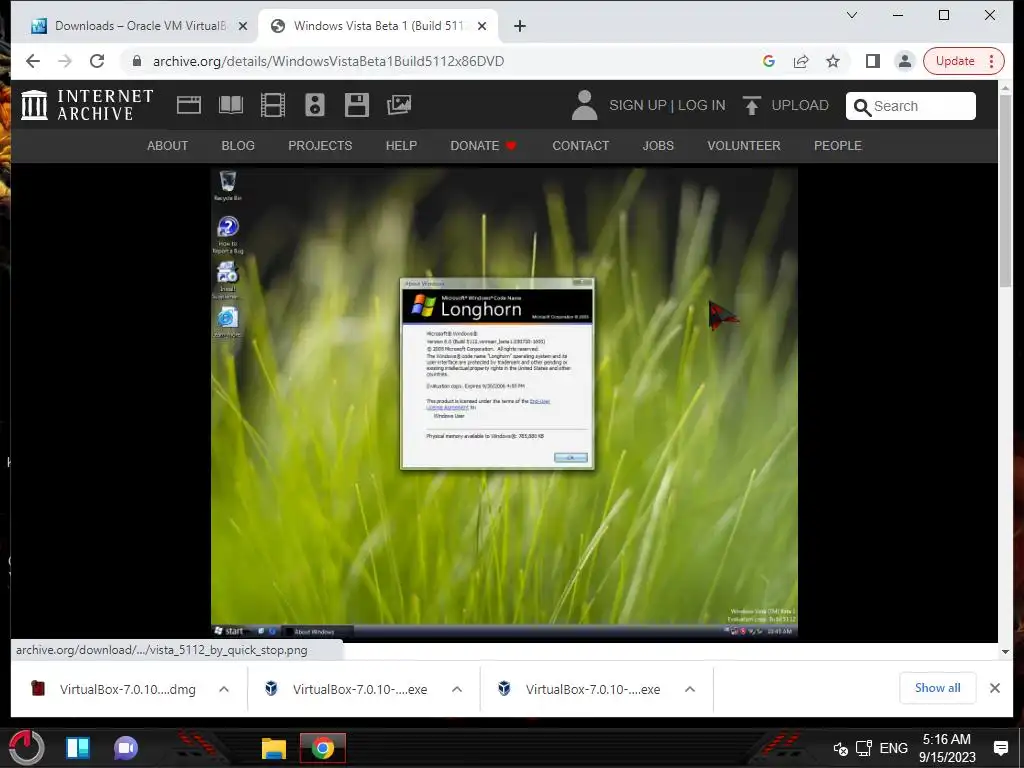Click the Update button in Chrome

pyautogui.click(x=955, y=61)
